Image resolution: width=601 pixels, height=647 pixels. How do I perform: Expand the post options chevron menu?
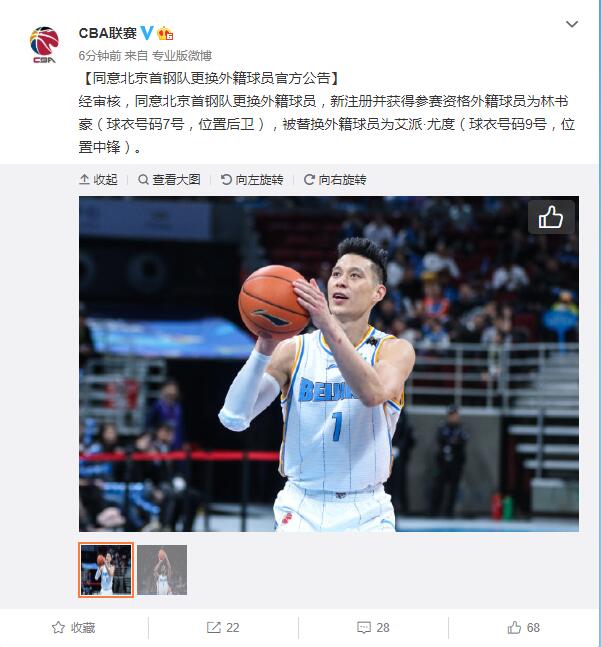572,24
